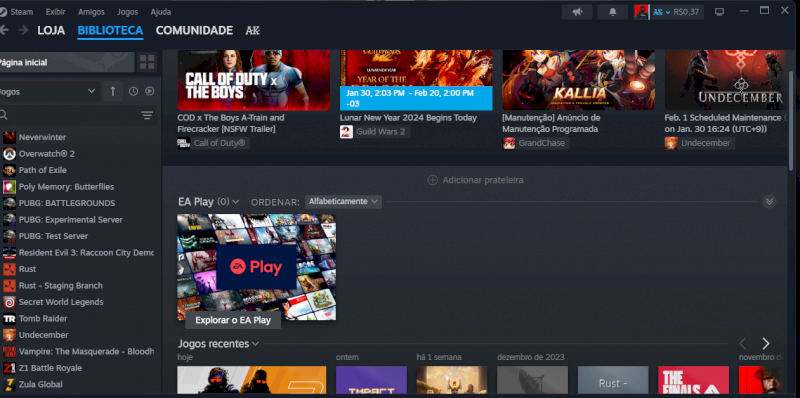Screen dimensions: 800x398
Task: Click the Secret World Legends icon
Action: click(x=9, y=302)
